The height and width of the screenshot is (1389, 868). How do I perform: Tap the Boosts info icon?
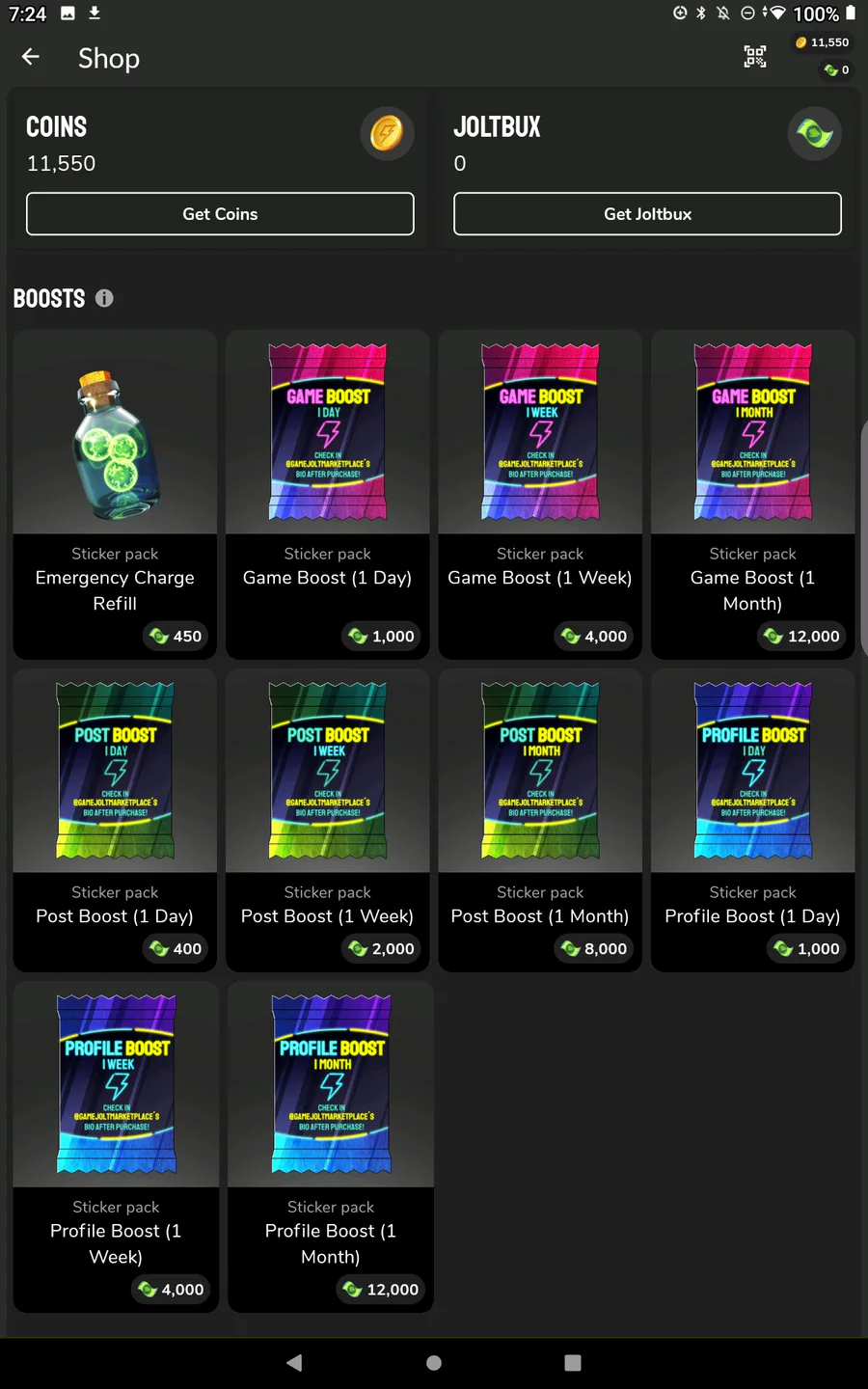click(104, 299)
